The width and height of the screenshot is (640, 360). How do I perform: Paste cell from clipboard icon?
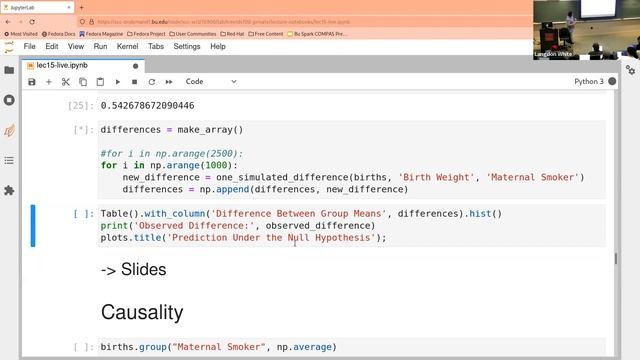pyautogui.click(x=100, y=82)
